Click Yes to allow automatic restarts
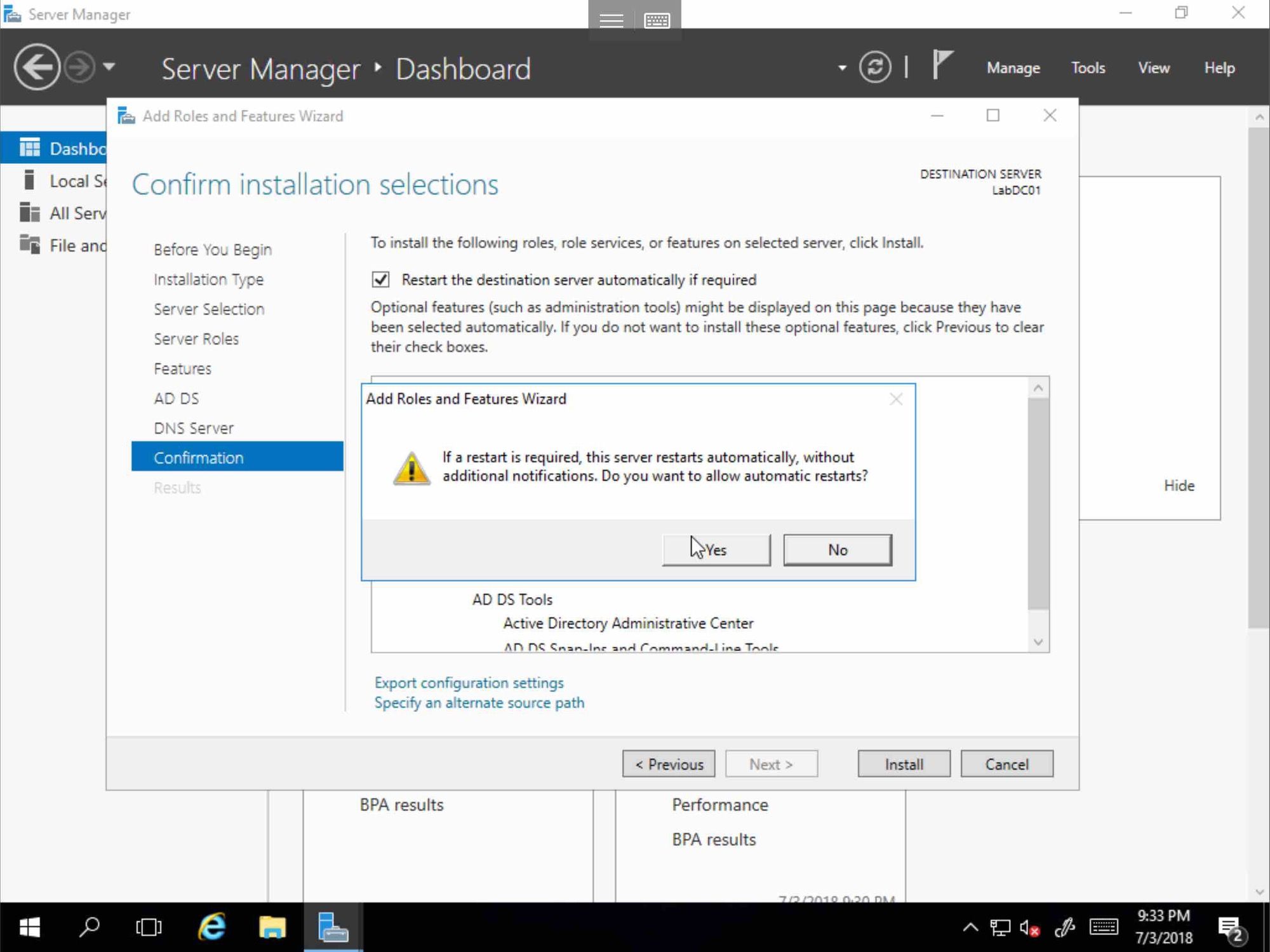 click(x=716, y=550)
